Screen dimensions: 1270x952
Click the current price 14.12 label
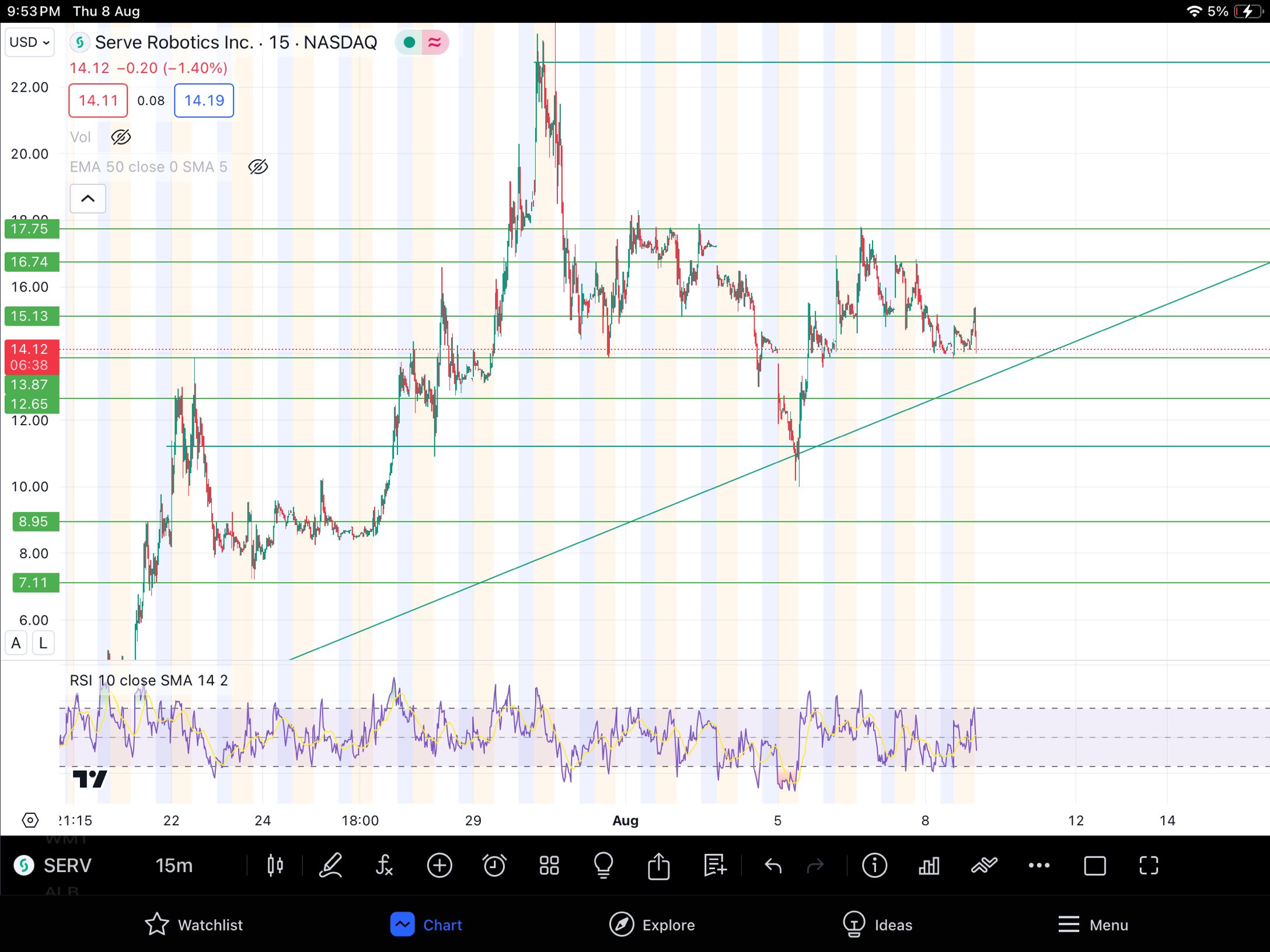click(32, 356)
